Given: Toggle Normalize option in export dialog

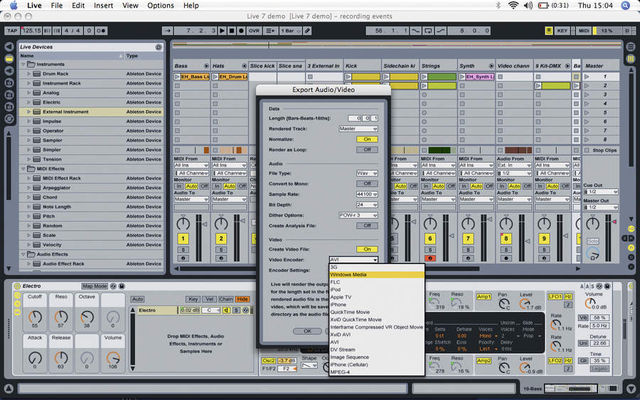Looking at the screenshot, I should [x=367, y=139].
